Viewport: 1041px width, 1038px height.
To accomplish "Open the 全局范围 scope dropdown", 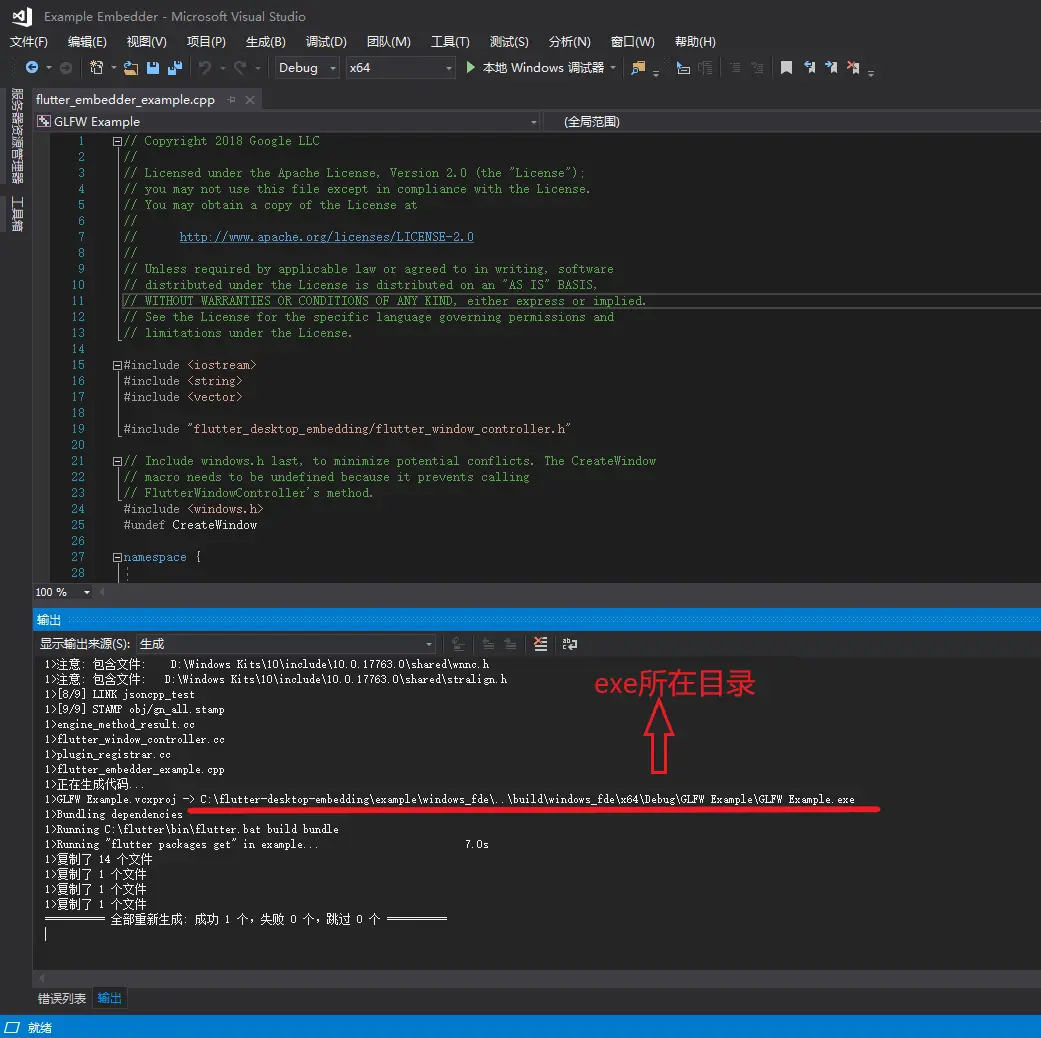I will click(791, 122).
